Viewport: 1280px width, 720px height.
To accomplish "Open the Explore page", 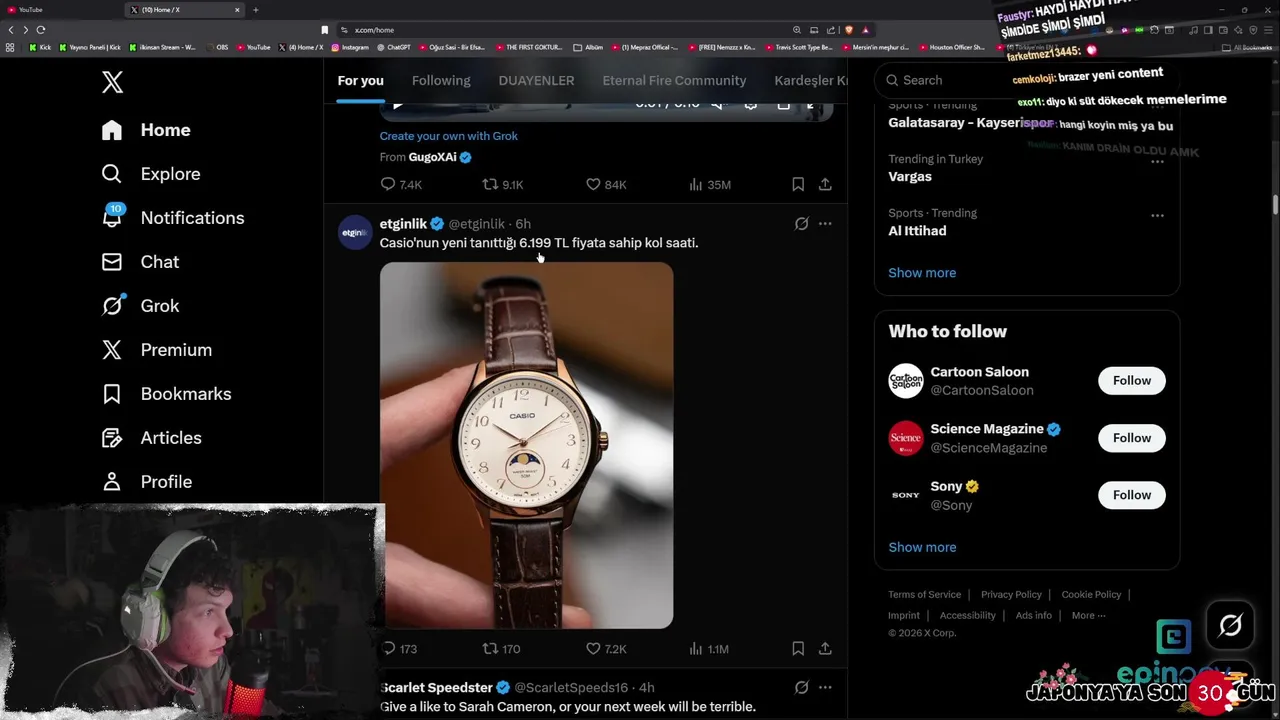I will tap(151, 174).
